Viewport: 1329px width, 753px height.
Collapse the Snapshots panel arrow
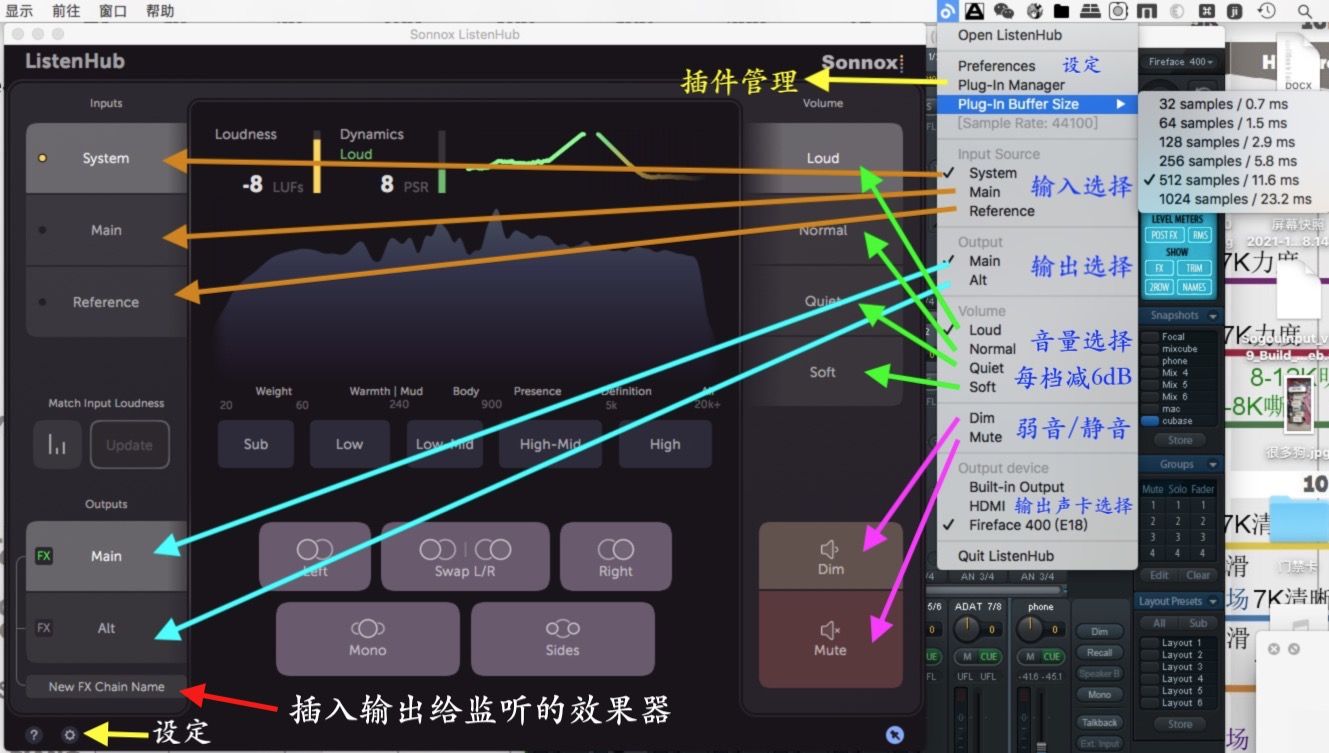tap(1213, 316)
